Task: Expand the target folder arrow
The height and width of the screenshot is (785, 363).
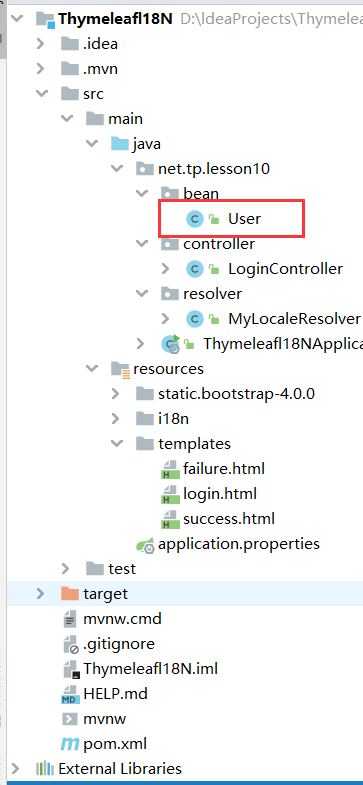Action: click(41, 594)
